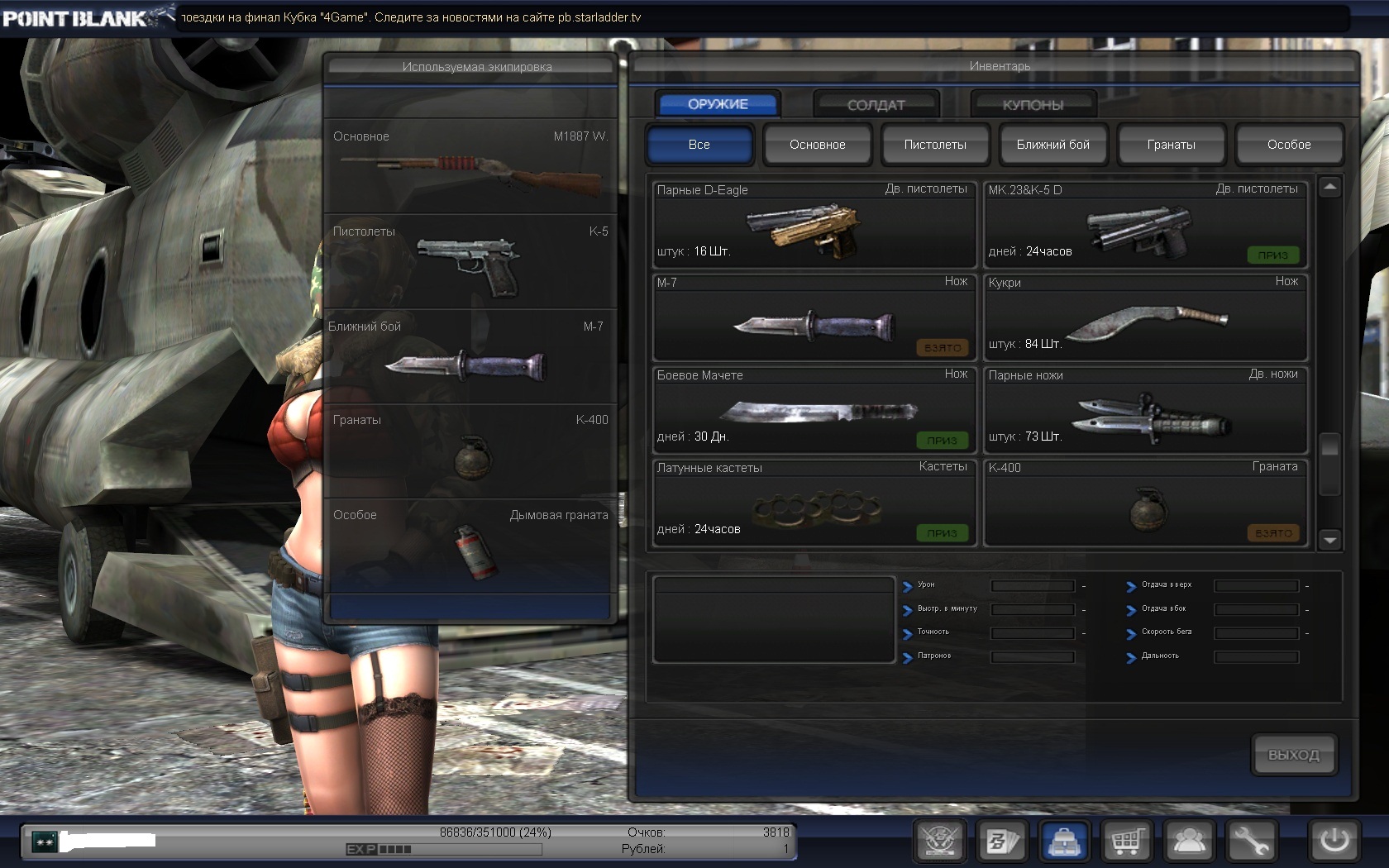This screenshot has width=1389, height=868.
Task: Click the 'Скорость бега' stat label
Action: 1167,632
